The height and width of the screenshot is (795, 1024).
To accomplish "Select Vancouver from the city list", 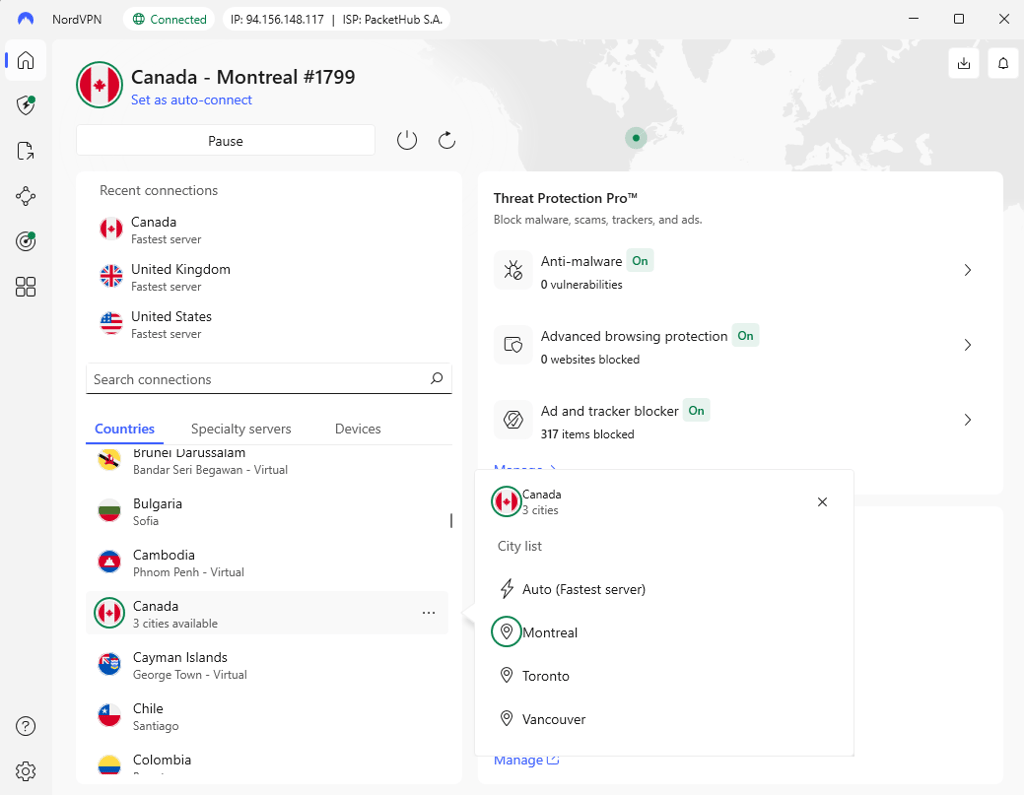I will pos(664,719).
